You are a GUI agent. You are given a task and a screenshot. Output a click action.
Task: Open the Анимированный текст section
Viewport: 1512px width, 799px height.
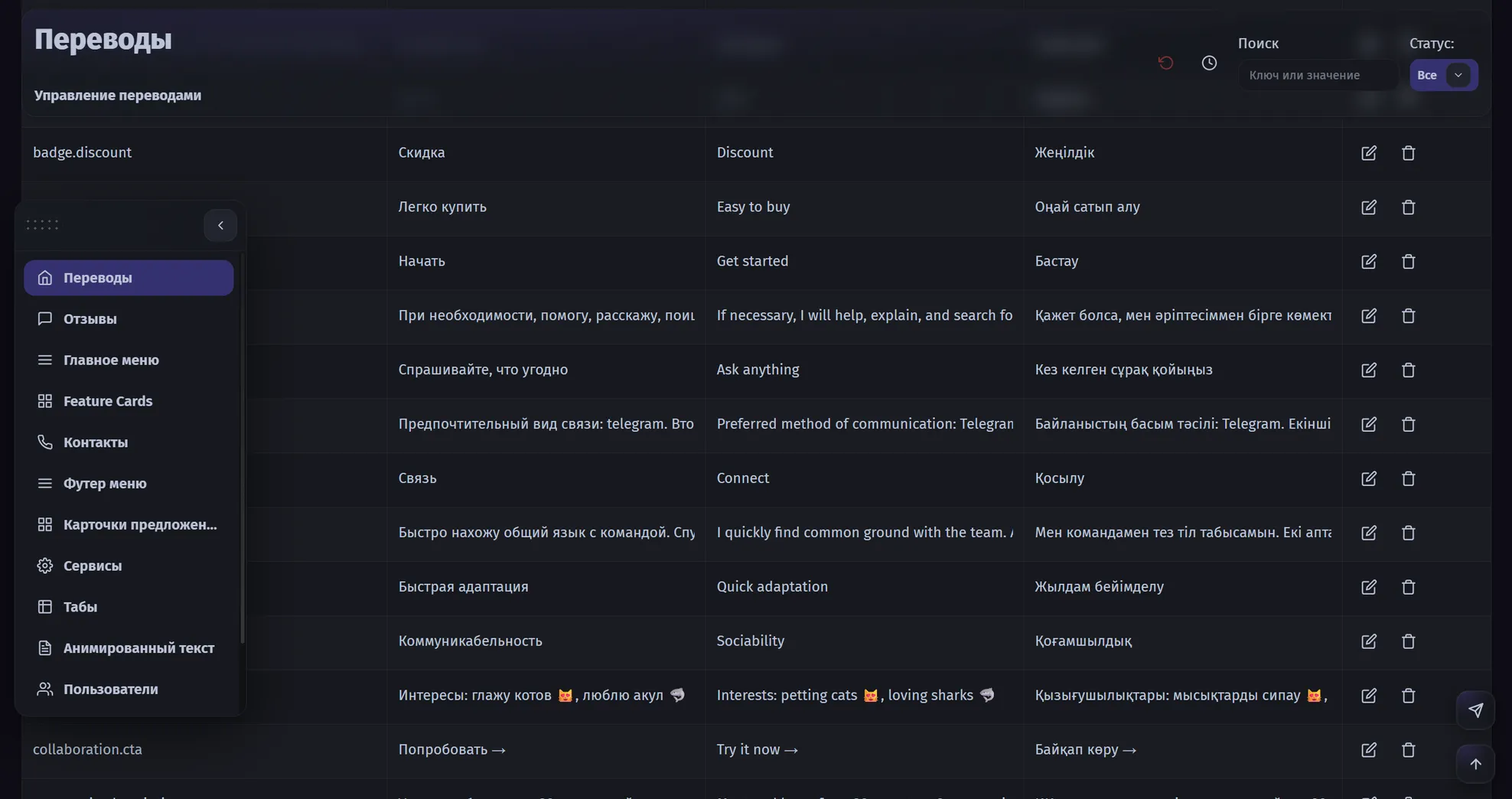[138, 647]
